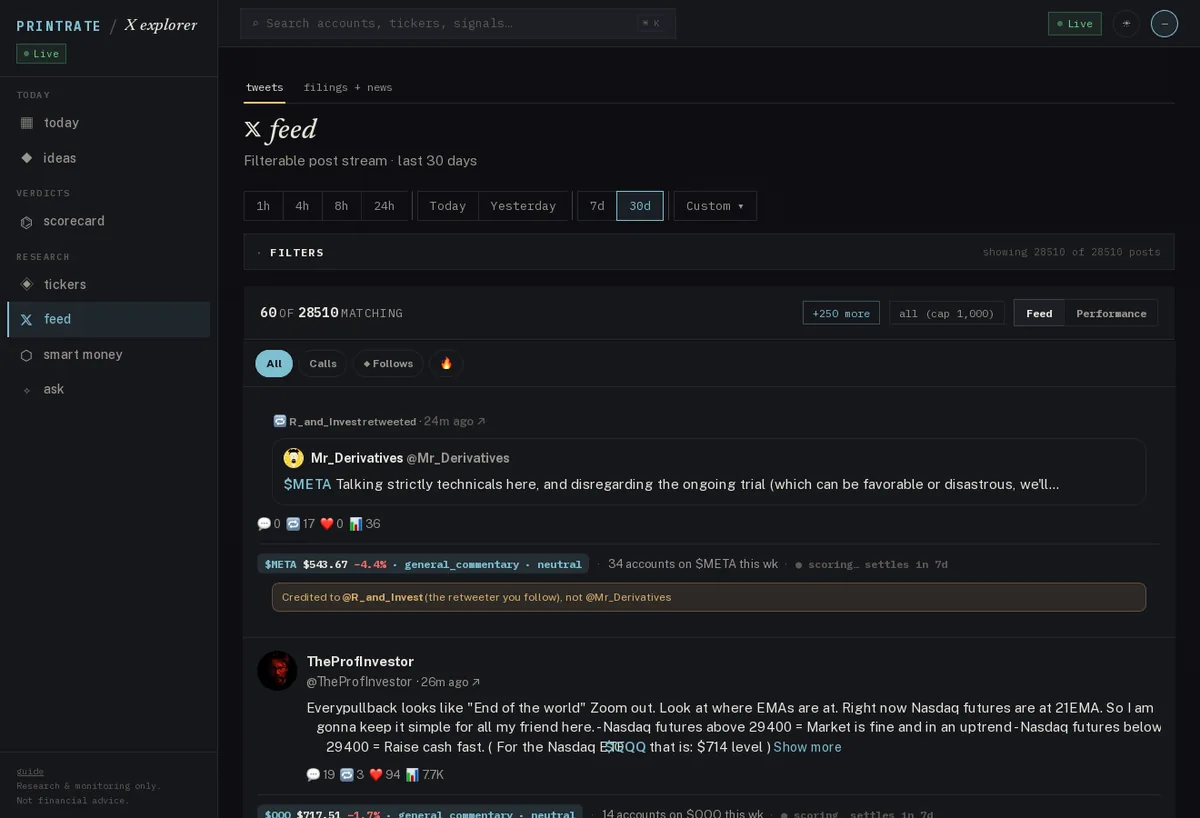Select the 8h time range
The height and width of the screenshot is (818, 1200).
click(x=341, y=206)
